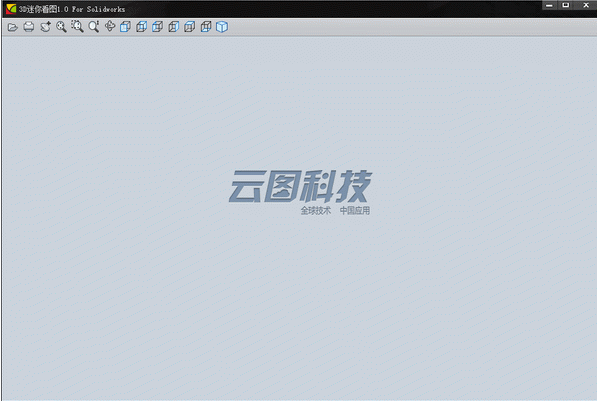The height and width of the screenshot is (401, 597).
Task: Open a file with the folder icon
Action: 13,27
